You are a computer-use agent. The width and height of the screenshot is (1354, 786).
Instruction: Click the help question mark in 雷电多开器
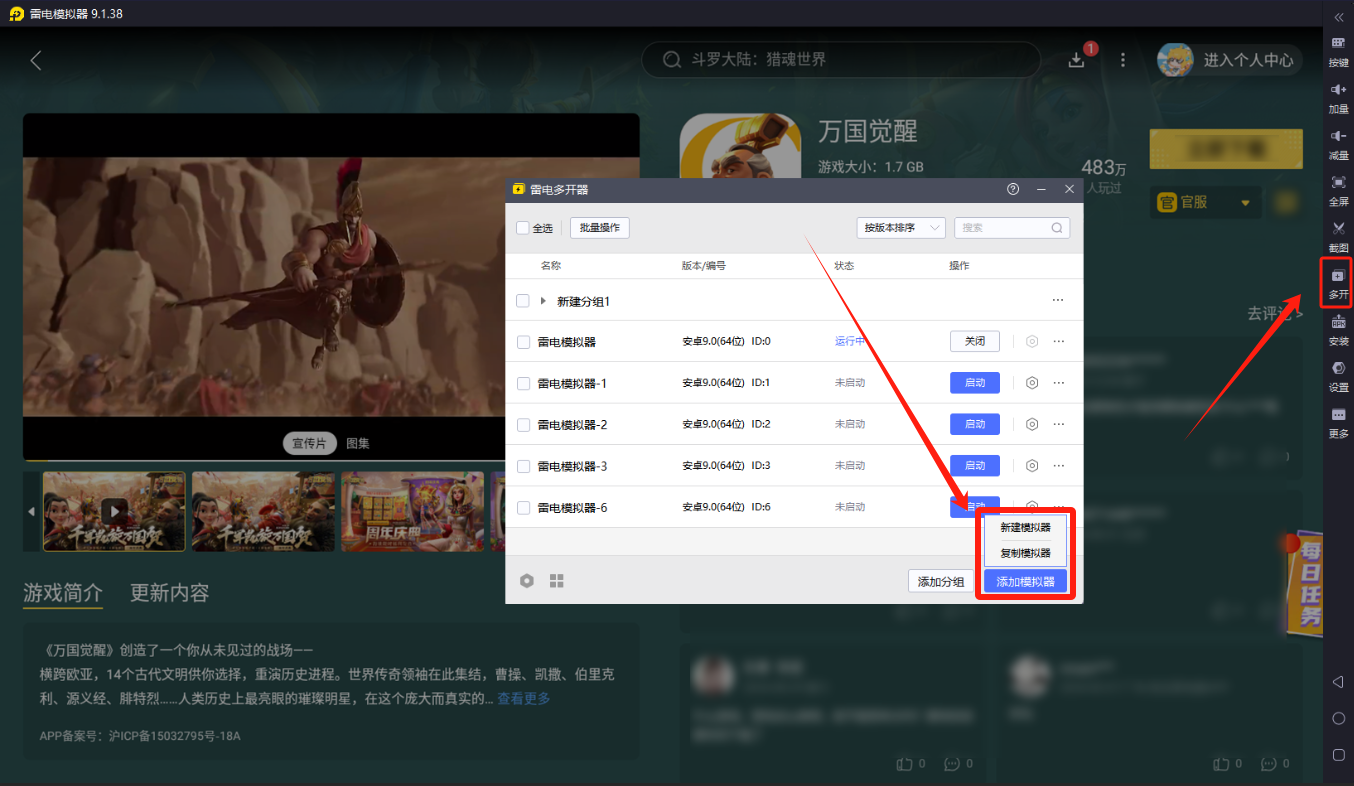[x=1013, y=189]
